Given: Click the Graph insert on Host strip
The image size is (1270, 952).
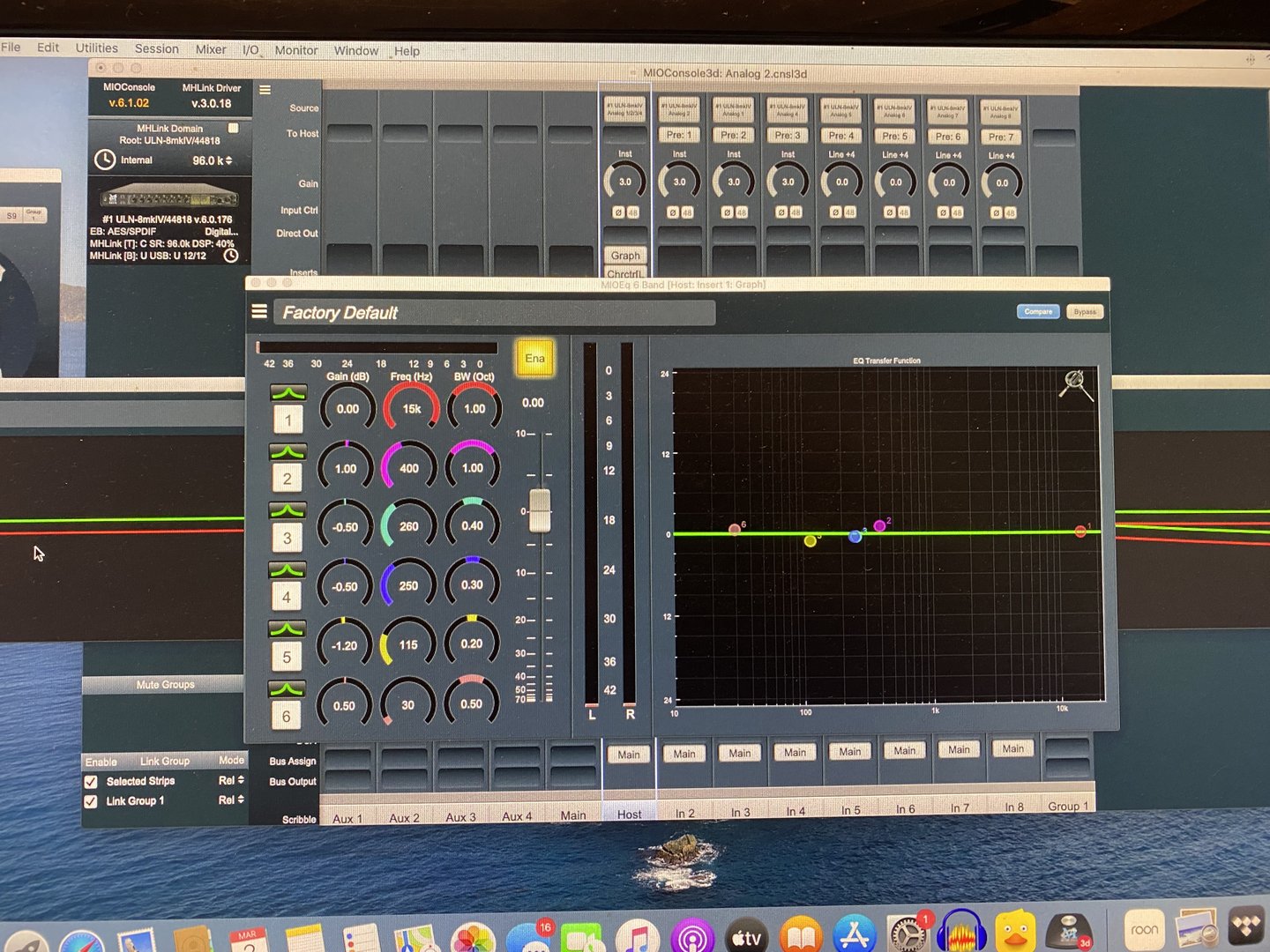Looking at the screenshot, I should tap(625, 256).
